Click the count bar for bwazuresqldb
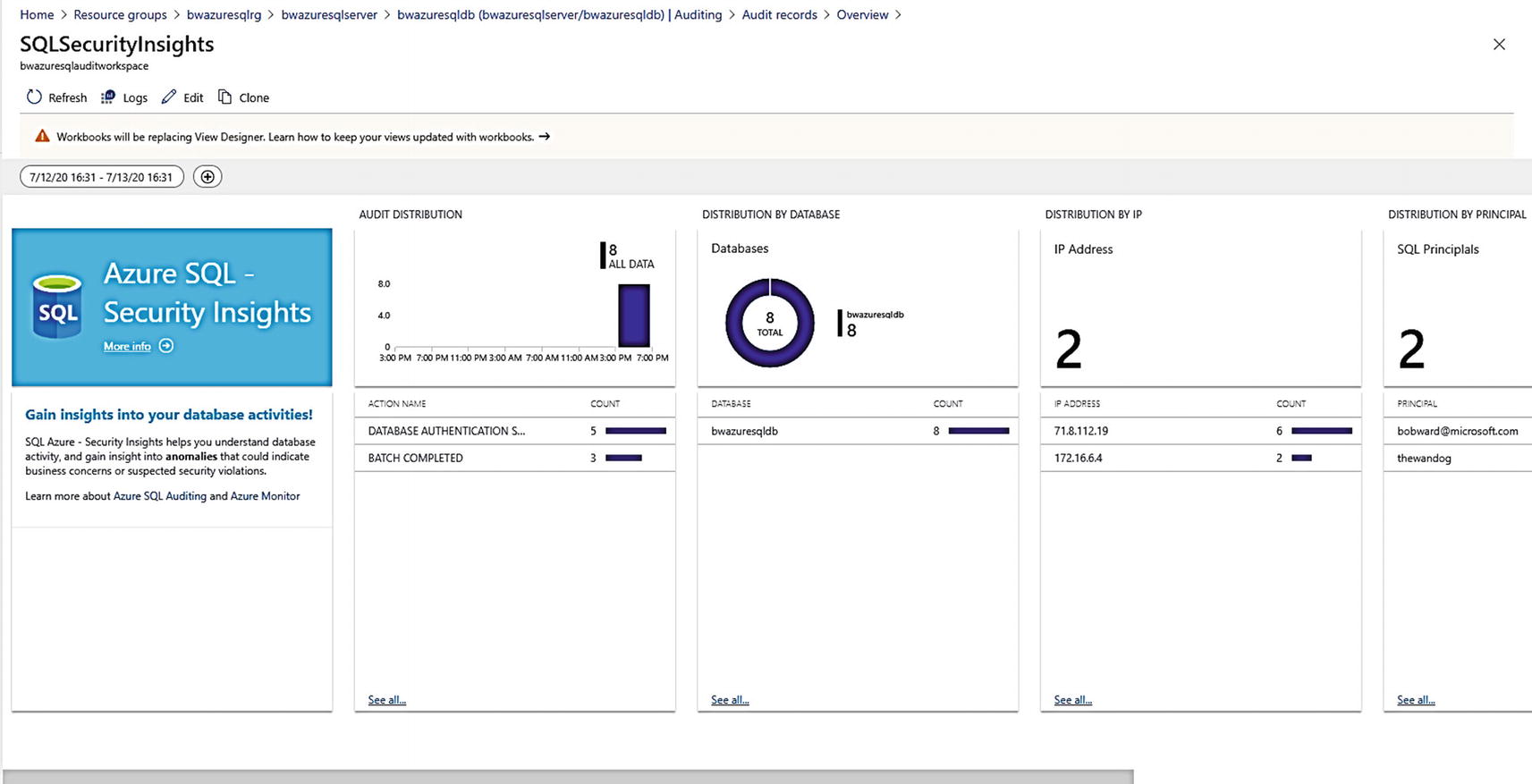This screenshot has height=784, width=1532. point(978,431)
